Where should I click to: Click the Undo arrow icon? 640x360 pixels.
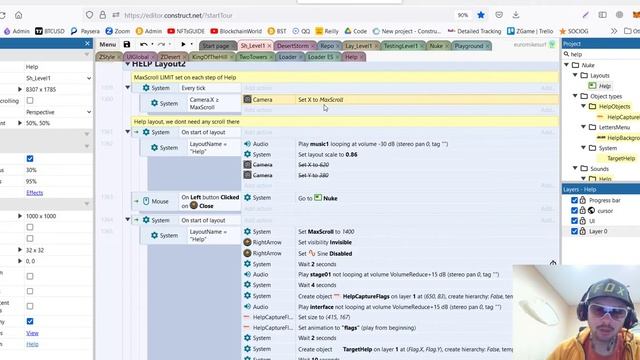click(144, 44)
